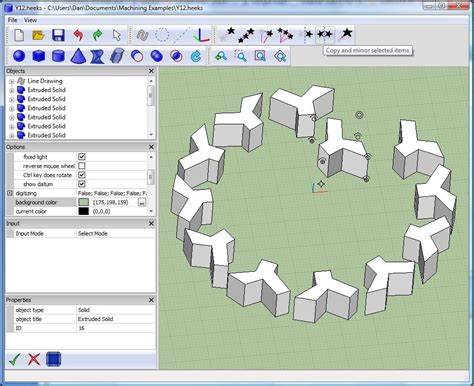Redo the action with the green arrow
474x386 pixels.
[97, 35]
